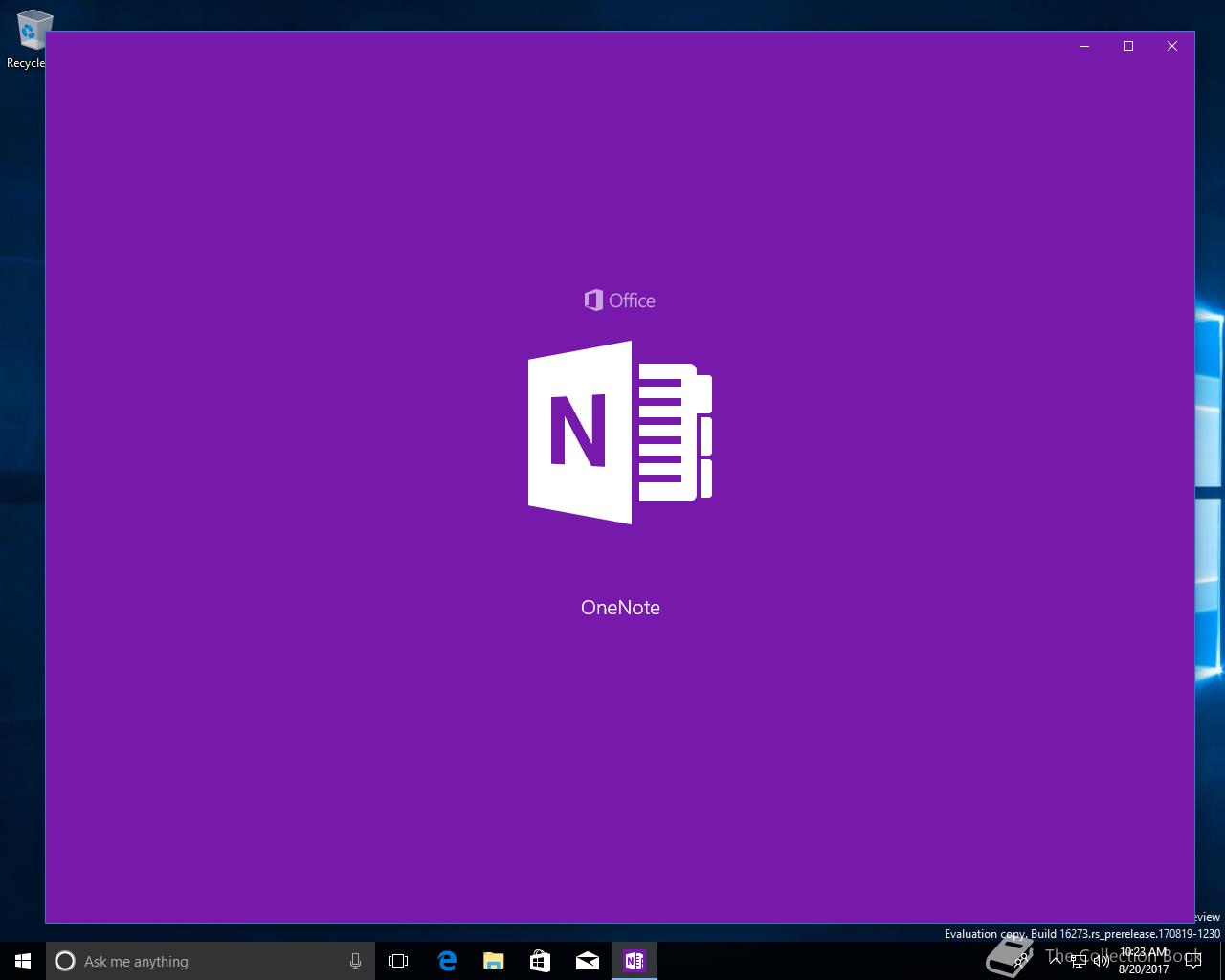This screenshot has height=980, width=1225.
Task: Open the Mail app from taskbar
Action: pyautogui.click(x=587, y=961)
